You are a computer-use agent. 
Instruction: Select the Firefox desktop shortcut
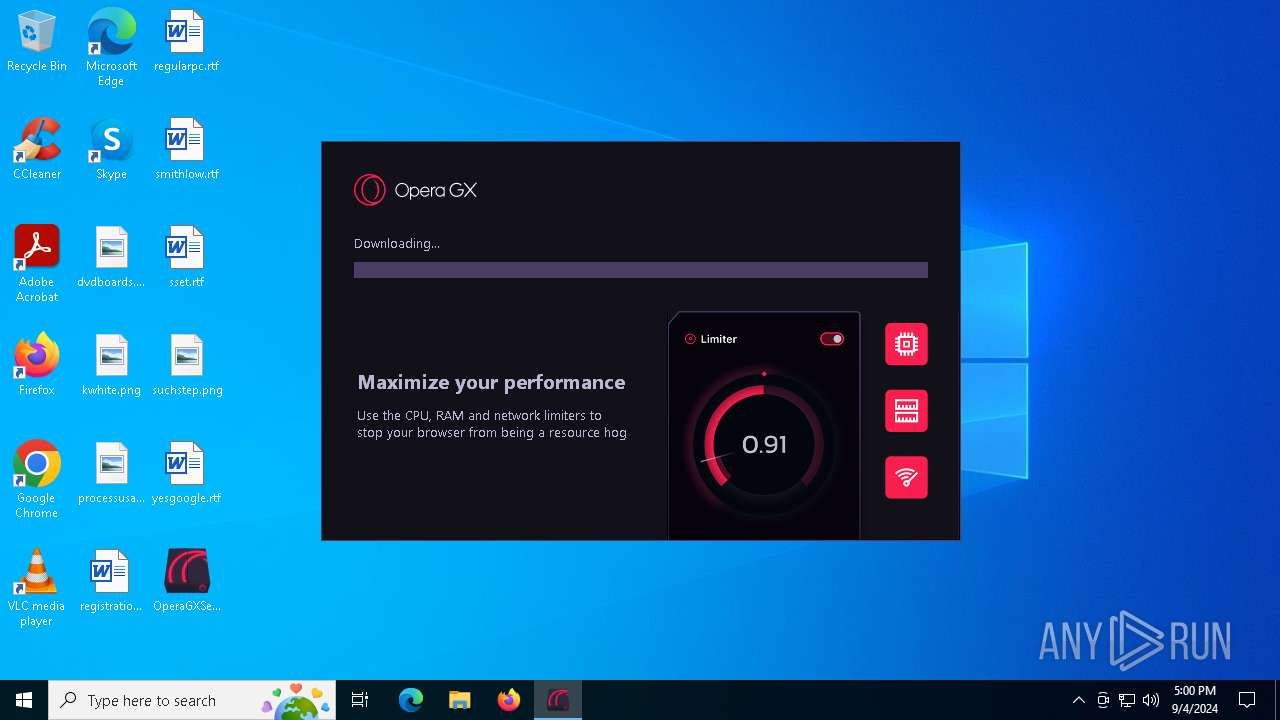[x=37, y=366]
